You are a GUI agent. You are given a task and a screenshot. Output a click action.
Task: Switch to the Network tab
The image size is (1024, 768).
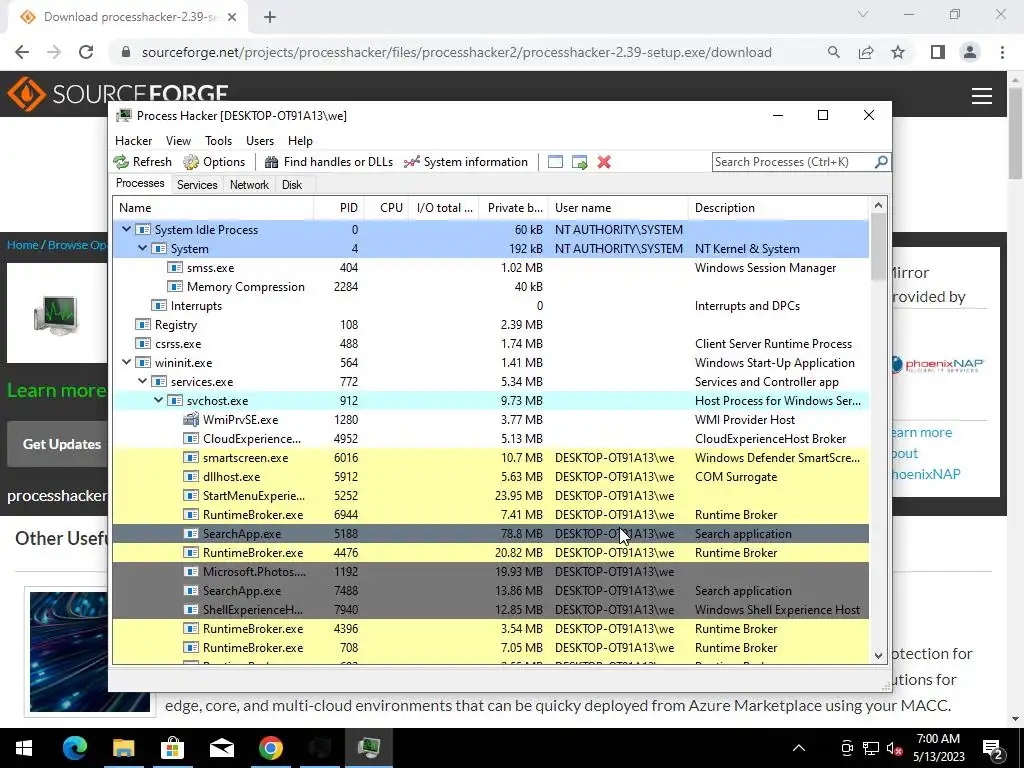pos(249,185)
